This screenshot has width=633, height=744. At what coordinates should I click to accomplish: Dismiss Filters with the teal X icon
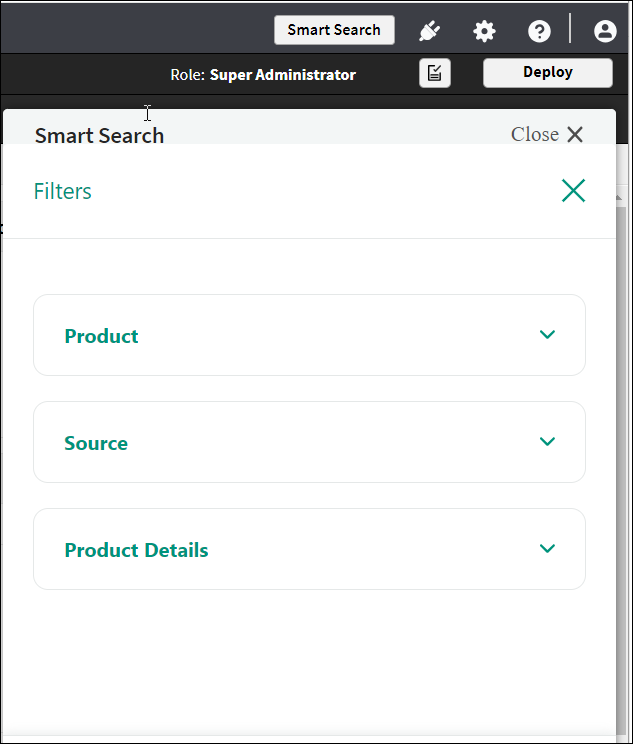(573, 191)
